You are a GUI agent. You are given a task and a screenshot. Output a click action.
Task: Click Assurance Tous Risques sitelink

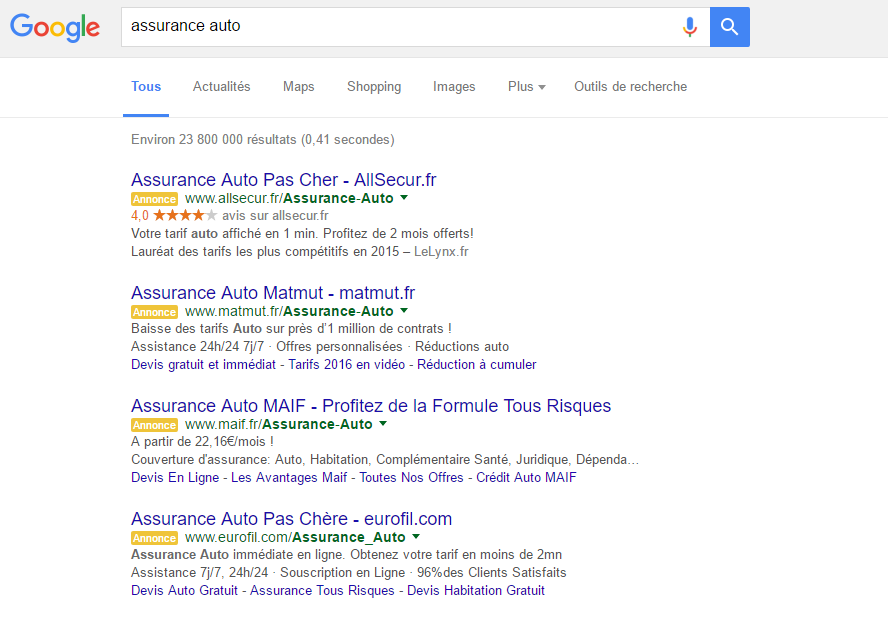(x=322, y=590)
